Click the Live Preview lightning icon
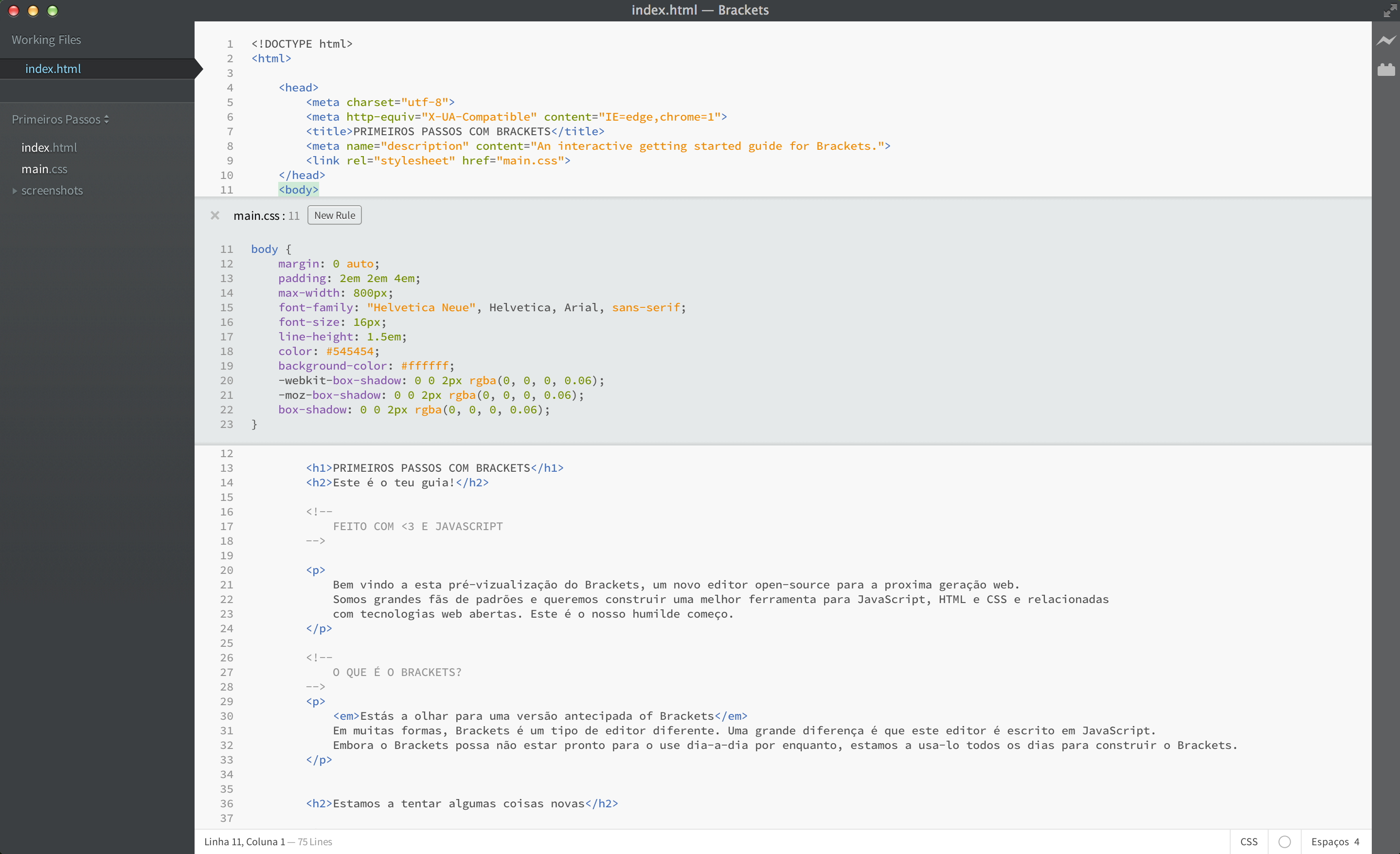The height and width of the screenshot is (854, 1400). (1386, 40)
